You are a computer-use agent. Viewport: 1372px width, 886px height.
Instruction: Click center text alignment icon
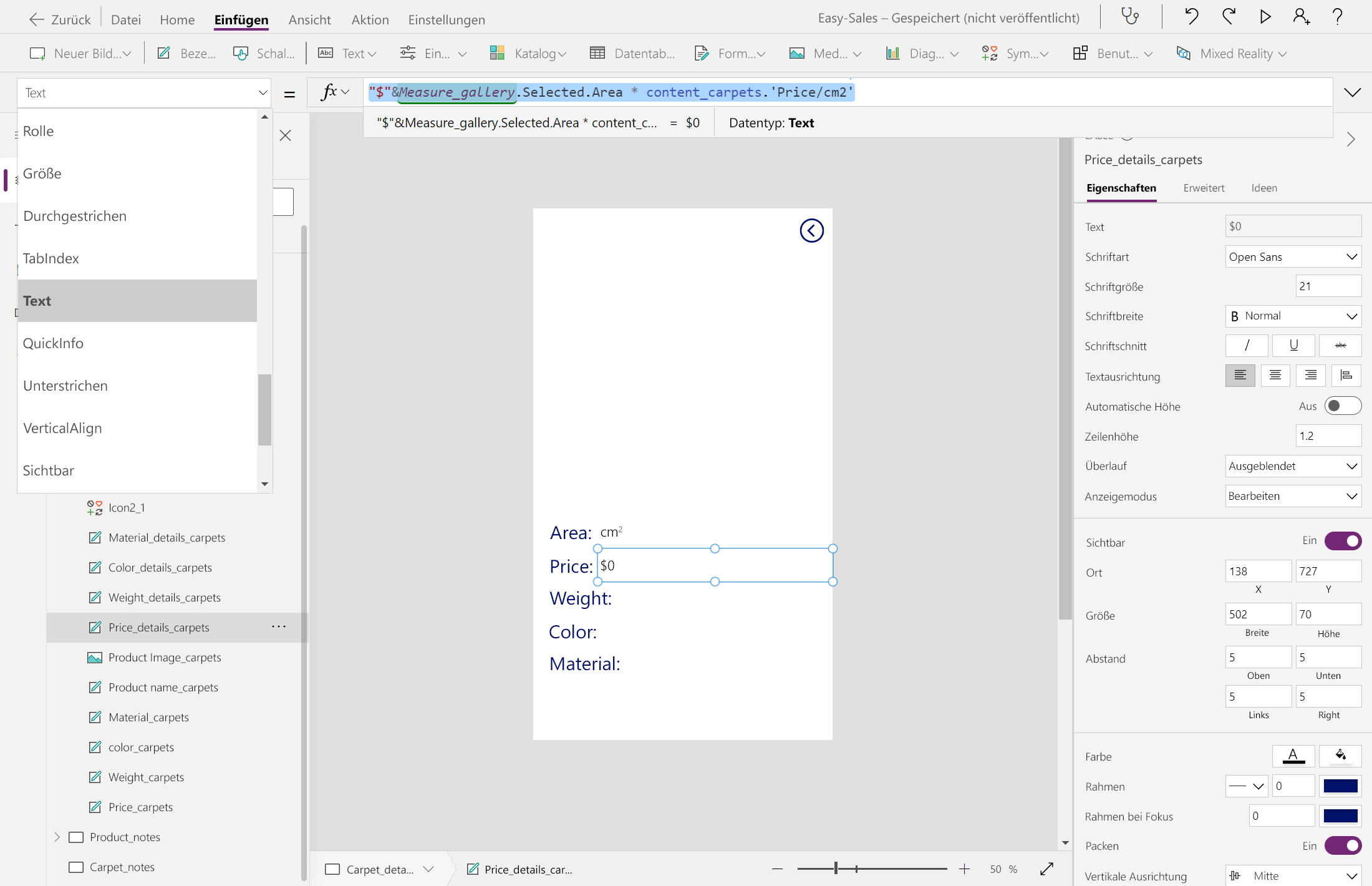click(1275, 376)
